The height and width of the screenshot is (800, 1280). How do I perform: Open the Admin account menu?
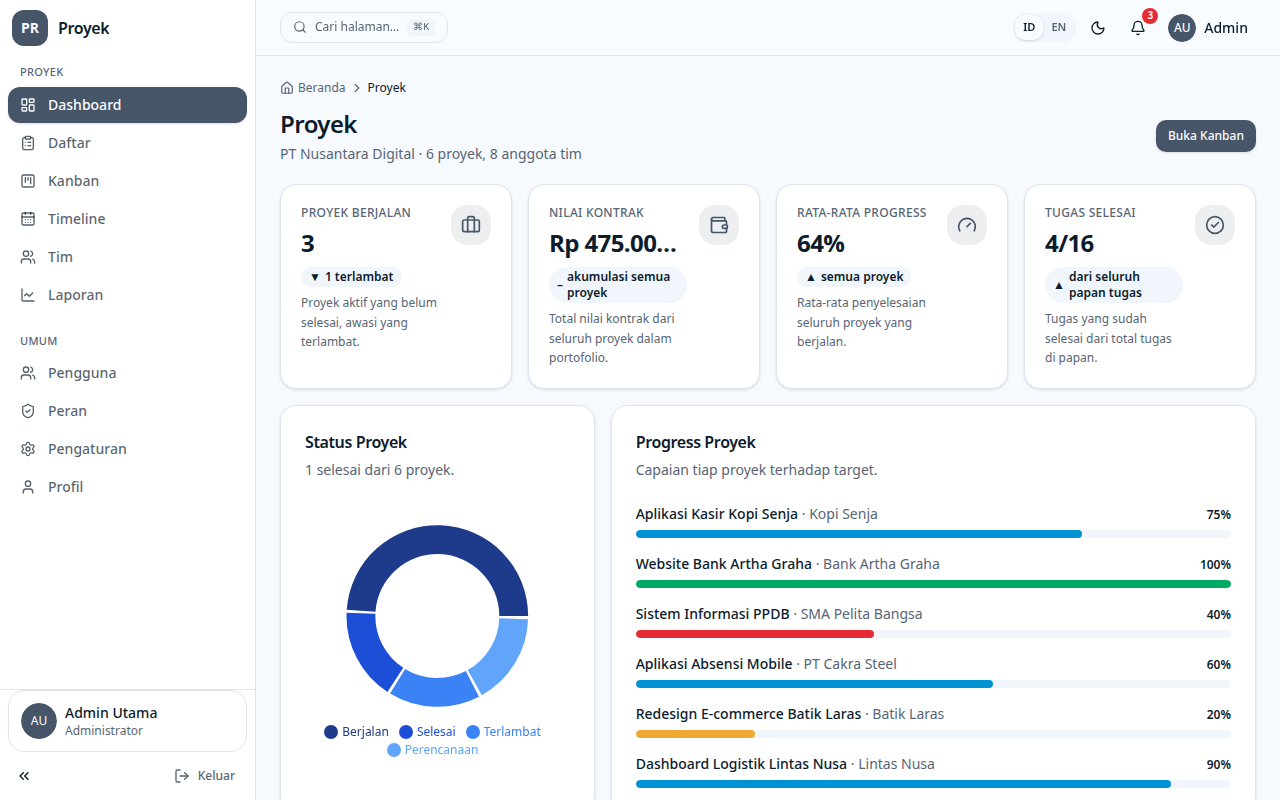click(x=1209, y=28)
